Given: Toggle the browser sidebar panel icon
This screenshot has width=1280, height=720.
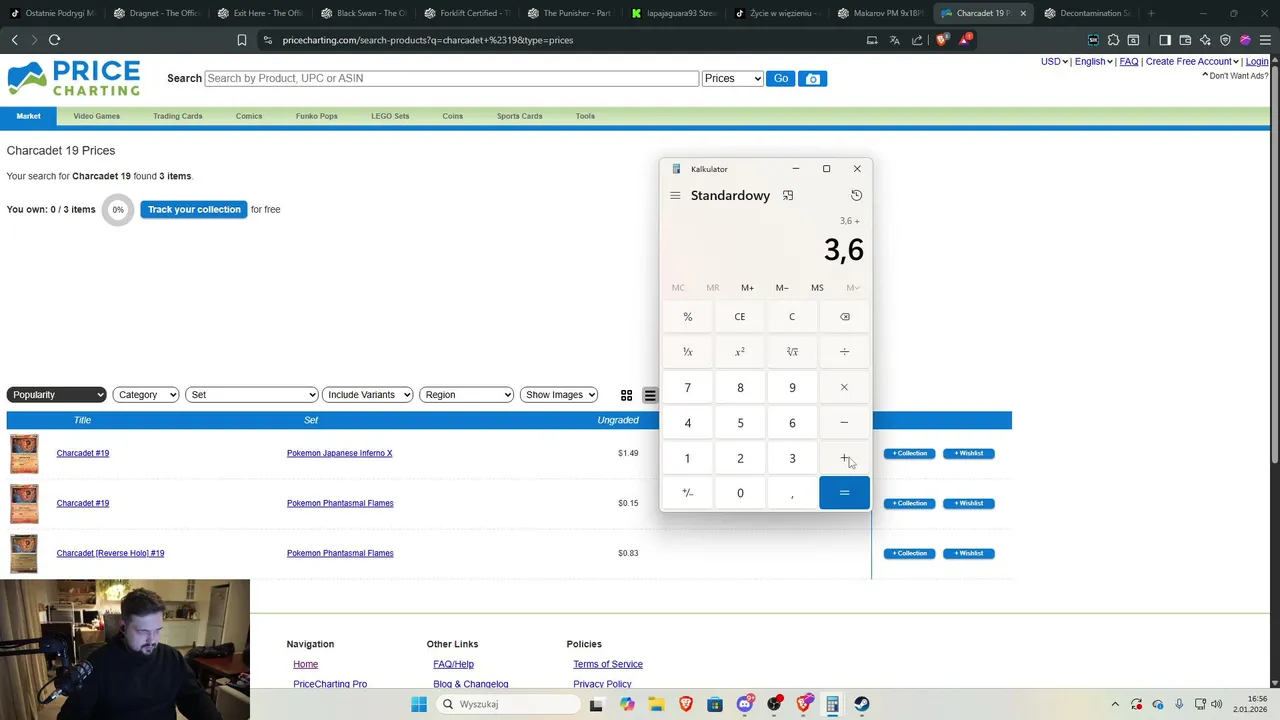Looking at the screenshot, I should 1165,40.
